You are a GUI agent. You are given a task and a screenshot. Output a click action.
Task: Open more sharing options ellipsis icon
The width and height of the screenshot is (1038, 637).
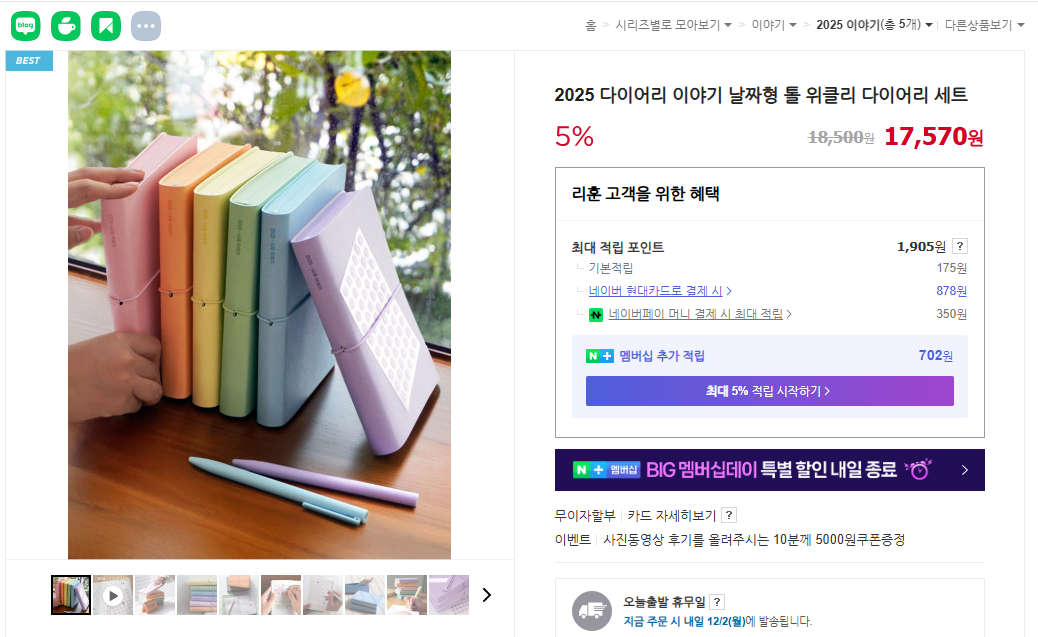coord(146,26)
